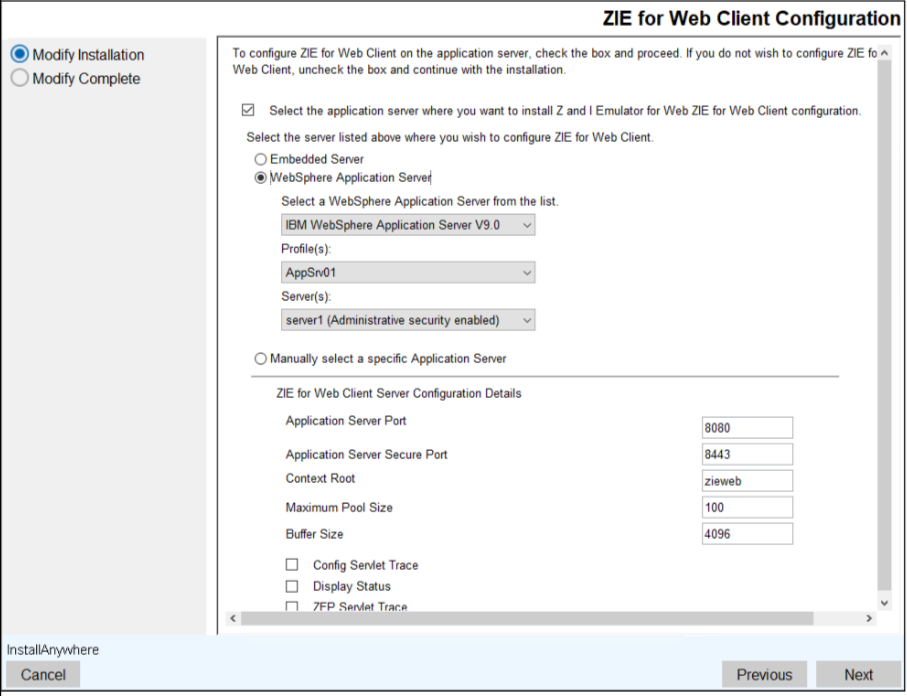Select the Modify Complete radio option
907x696 pixels.
20,78
